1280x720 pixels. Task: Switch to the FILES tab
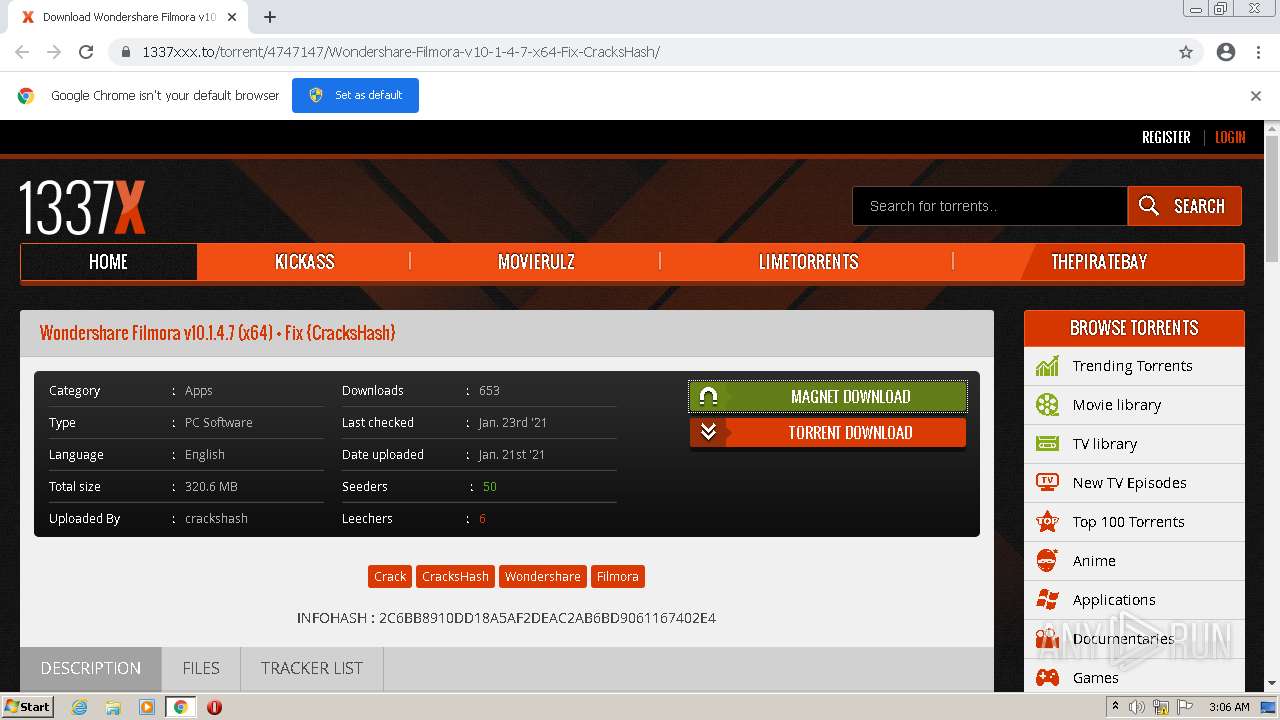click(201, 668)
